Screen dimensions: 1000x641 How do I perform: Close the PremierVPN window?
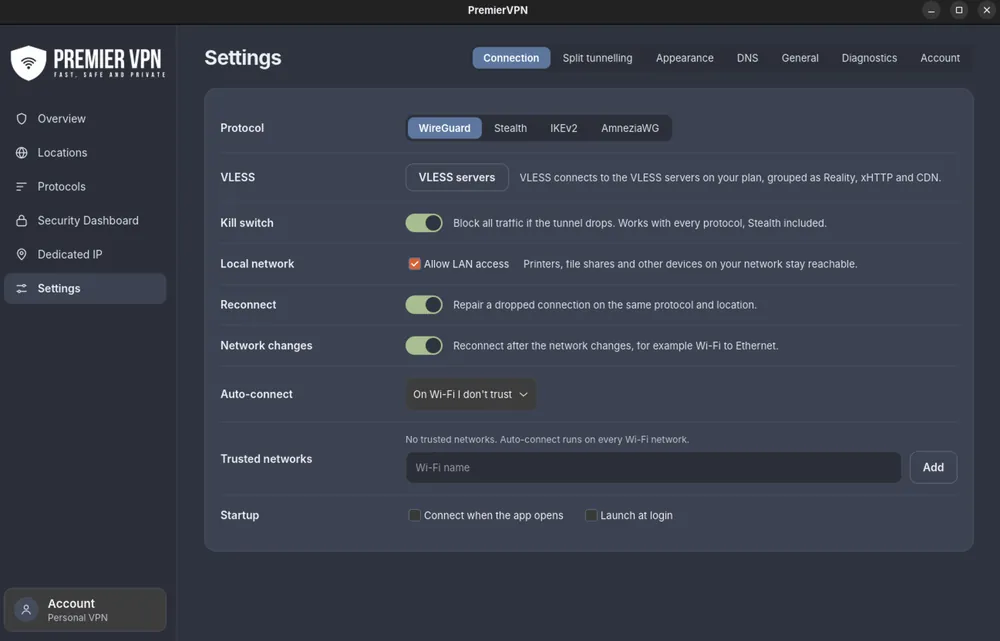(x=987, y=10)
